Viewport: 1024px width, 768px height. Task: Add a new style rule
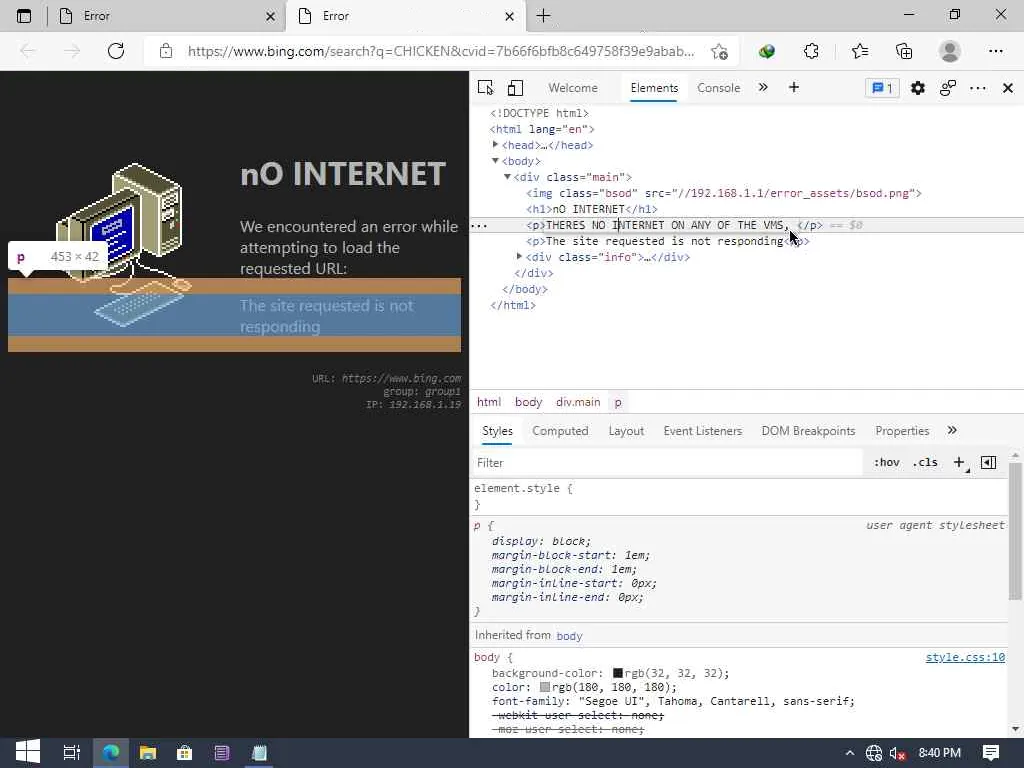point(959,463)
